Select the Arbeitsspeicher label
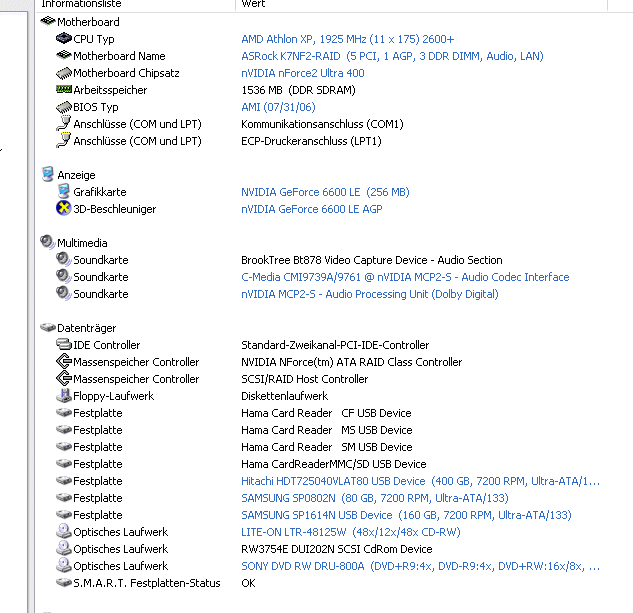This screenshot has width=633, height=613. pos(110,90)
